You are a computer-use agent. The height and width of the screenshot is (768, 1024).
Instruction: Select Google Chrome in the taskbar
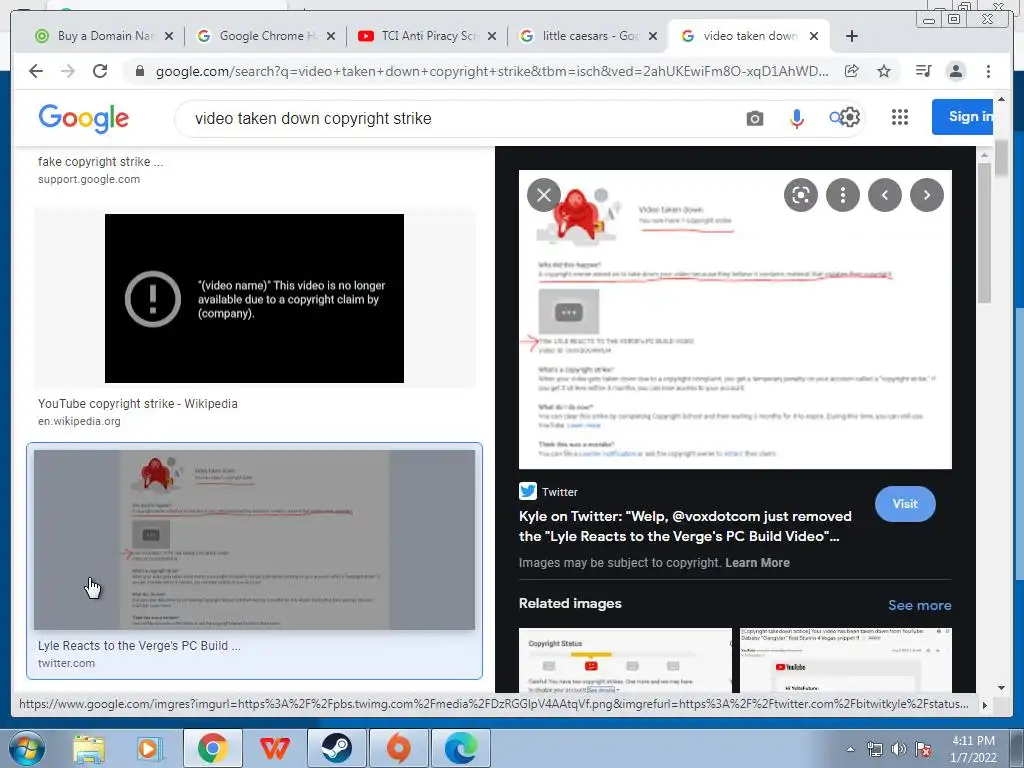[213, 748]
